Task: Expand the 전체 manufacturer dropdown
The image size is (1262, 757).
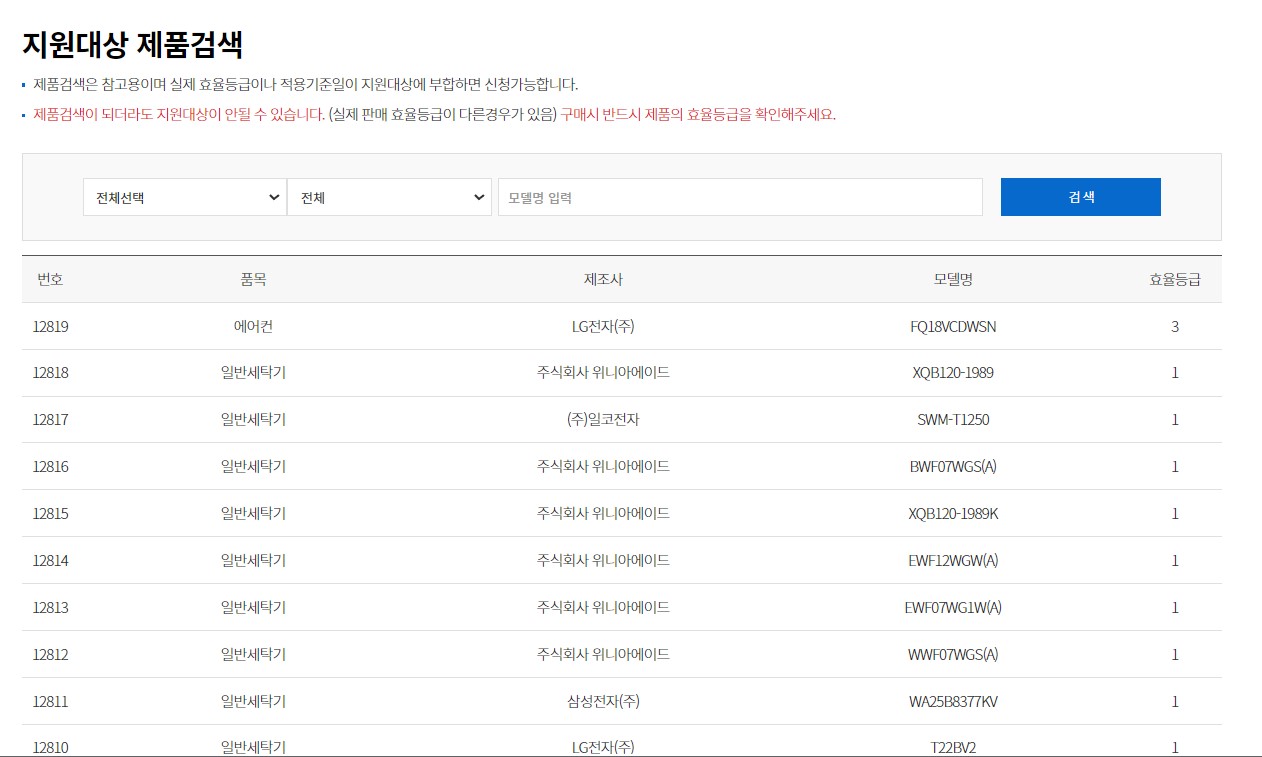Action: click(x=390, y=197)
